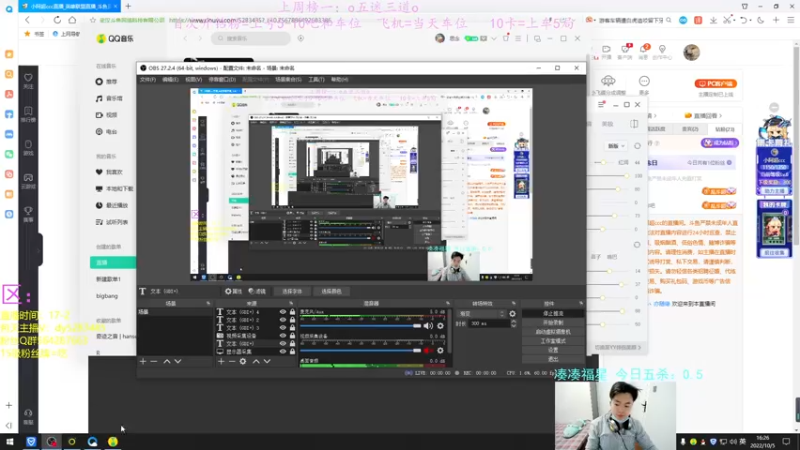Screen dimensions: 800x450
Task: Open the 滤镜 filters button in source toolbar
Action: (x=257, y=291)
